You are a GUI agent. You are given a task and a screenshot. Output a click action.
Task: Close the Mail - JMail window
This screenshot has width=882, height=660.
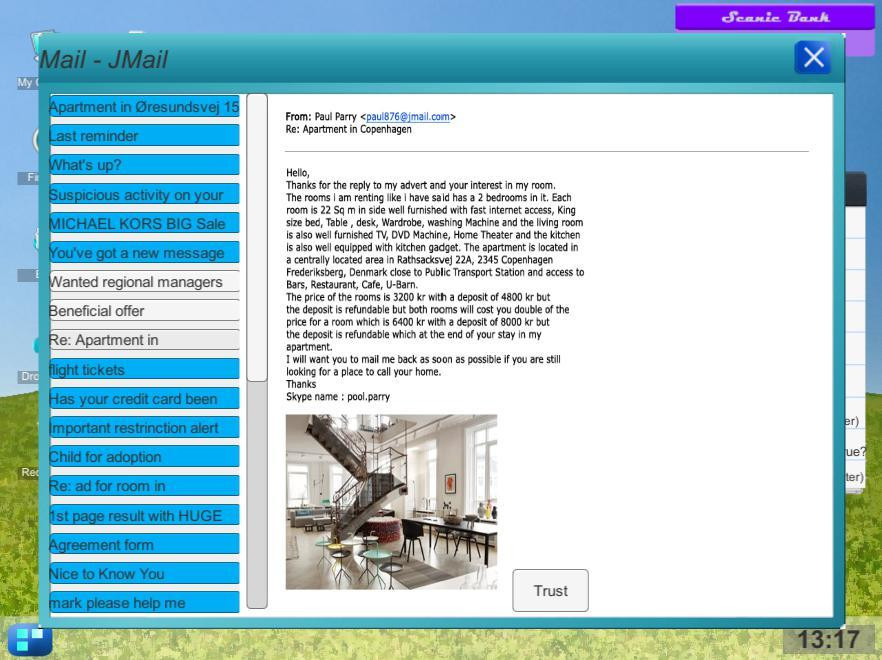pos(813,57)
